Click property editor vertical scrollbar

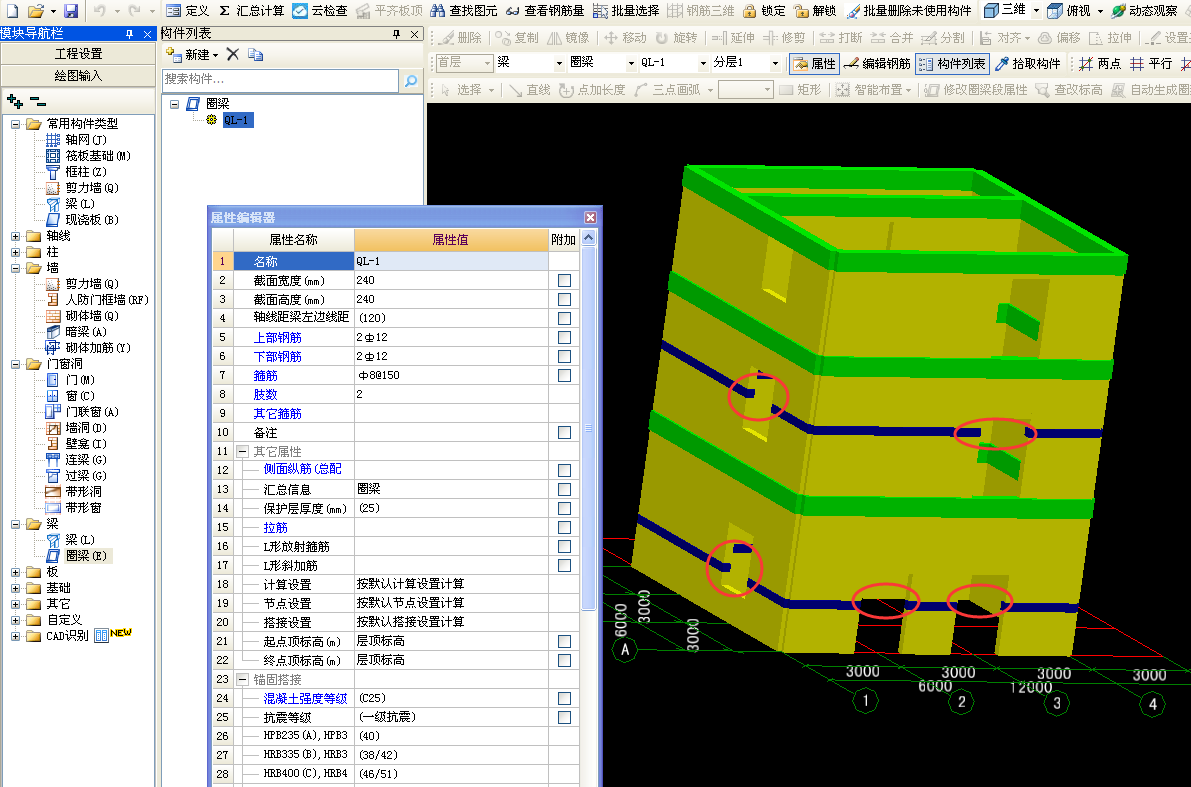[588, 428]
